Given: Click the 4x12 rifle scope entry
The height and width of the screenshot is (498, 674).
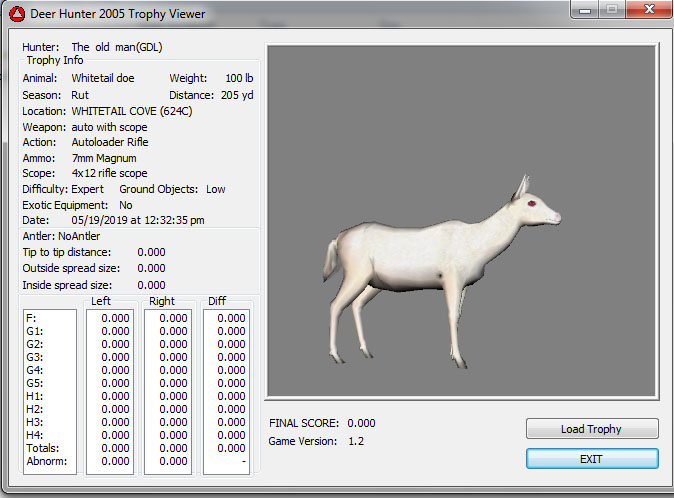Looking at the screenshot, I should [109, 174].
